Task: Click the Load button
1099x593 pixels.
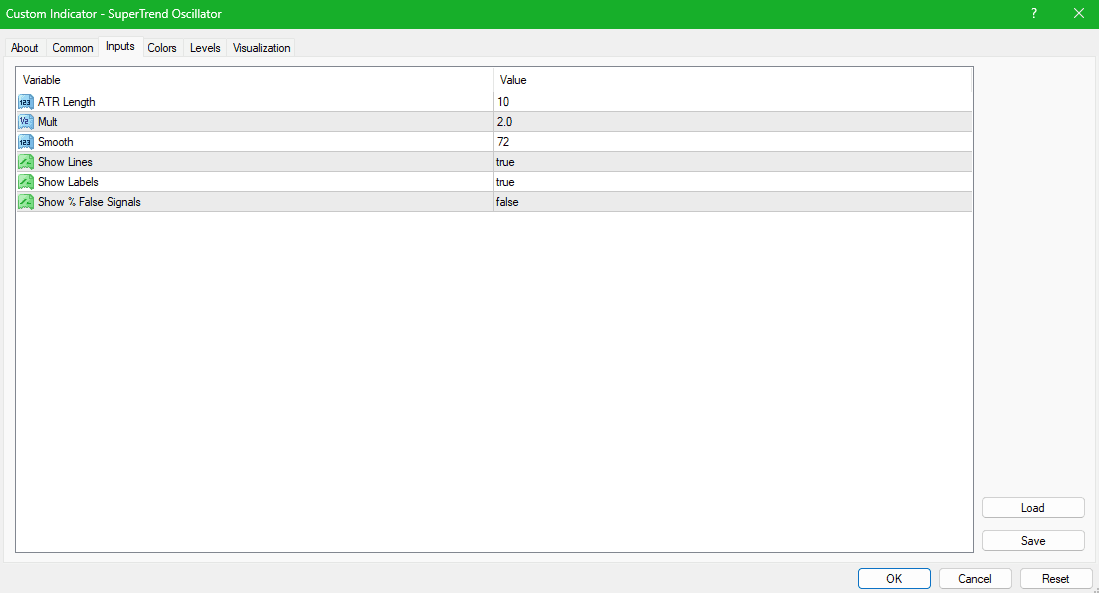Action: tap(1033, 507)
